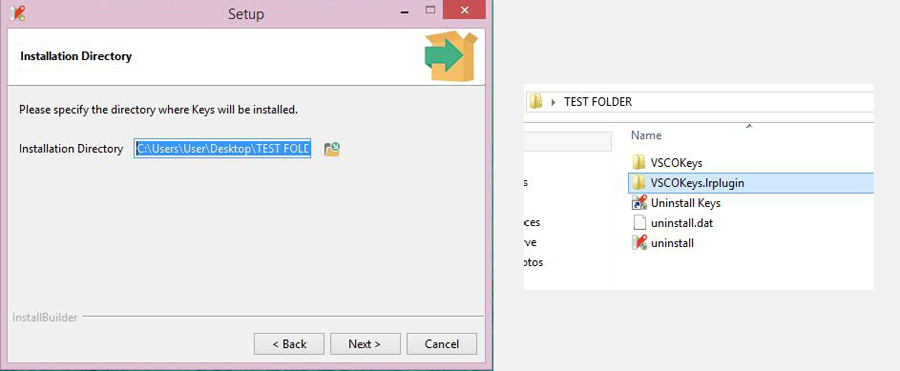Click the folder icon in Explorer address bar
The height and width of the screenshot is (371, 900).
536,102
